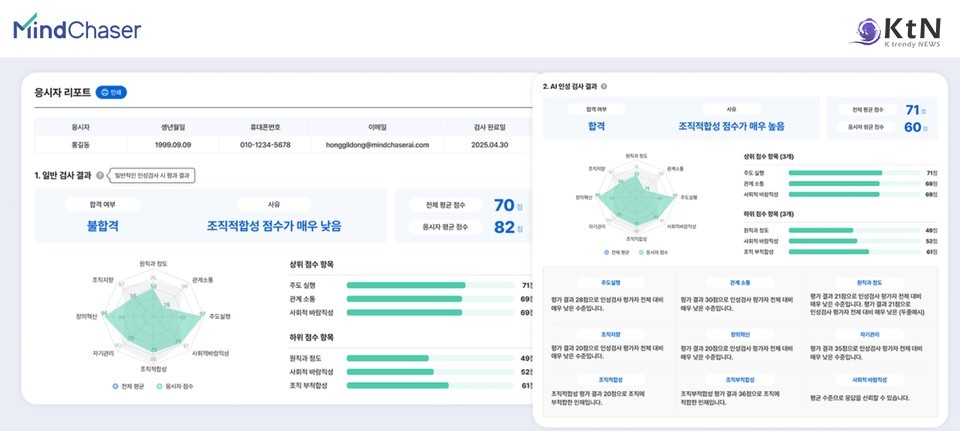
Task: Click the 응시자 column header
Action: pyautogui.click(x=80, y=127)
